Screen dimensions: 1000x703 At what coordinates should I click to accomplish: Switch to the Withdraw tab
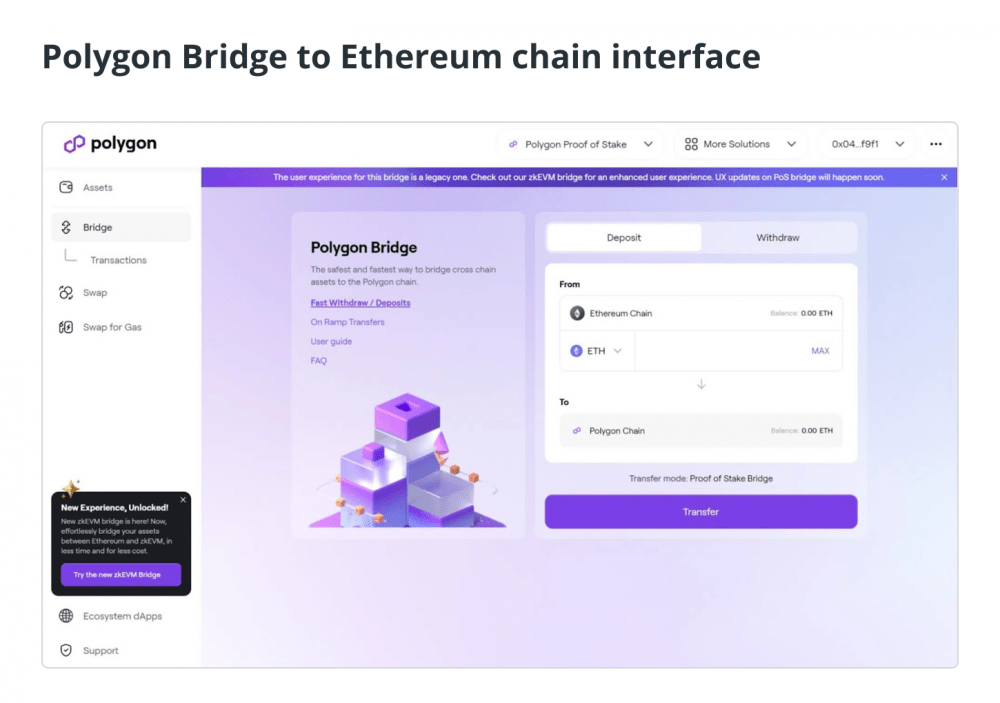click(777, 237)
